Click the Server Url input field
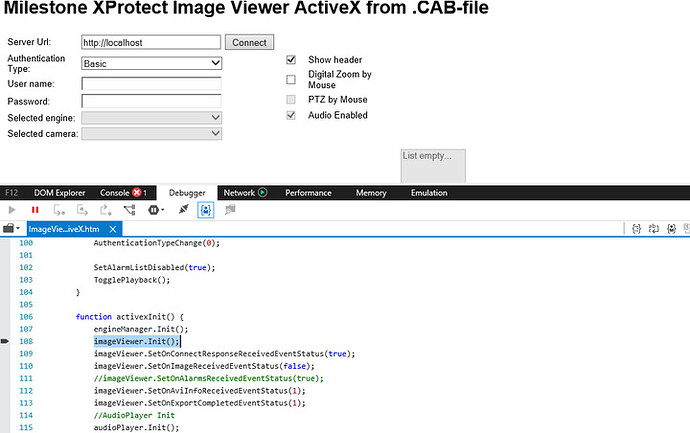The height and width of the screenshot is (433, 690). [x=151, y=43]
